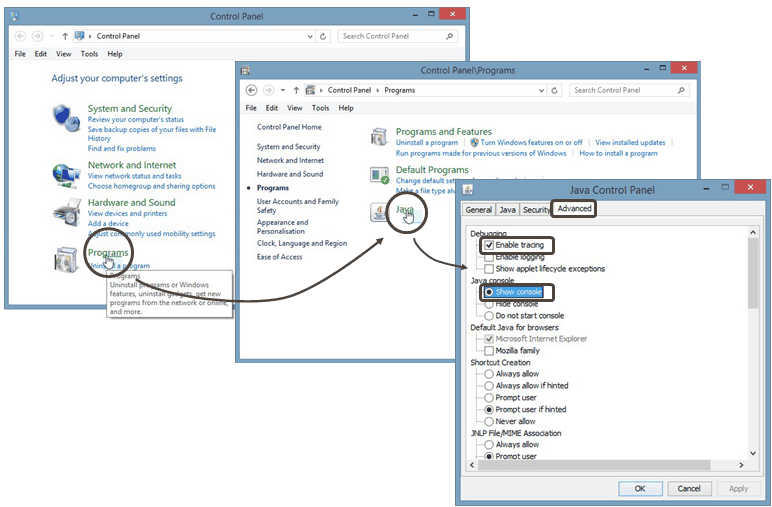
Task: Click the Programs box icon in Control Panel
Action: point(66,259)
